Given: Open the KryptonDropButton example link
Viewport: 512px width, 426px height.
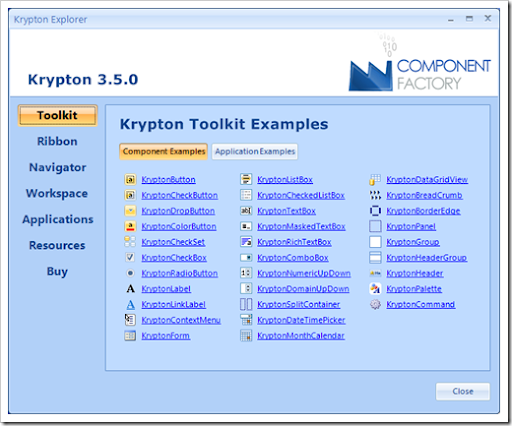Looking at the screenshot, I should pos(178,211).
